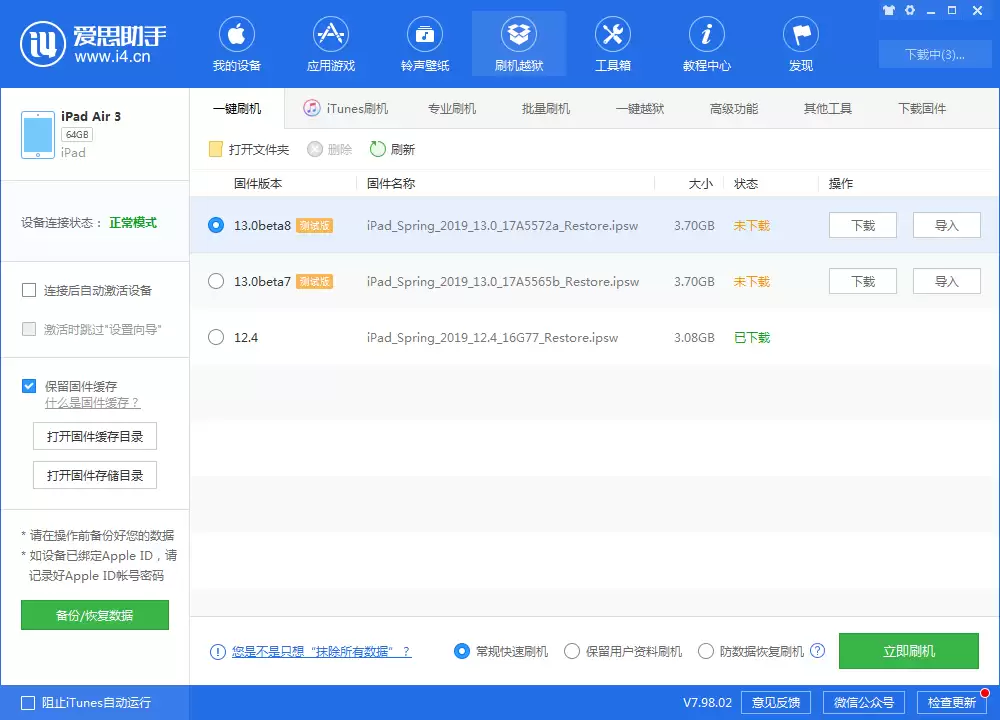Click 备份/恢复数据 button
Image resolution: width=1000 pixels, height=720 pixels.
point(95,615)
